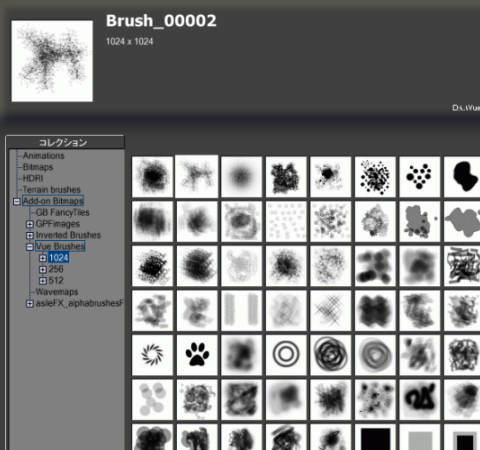Image resolution: width=480 pixels, height=450 pixels.
Task: Select the overlapping gray circles brush
Action: pos(152,400)
